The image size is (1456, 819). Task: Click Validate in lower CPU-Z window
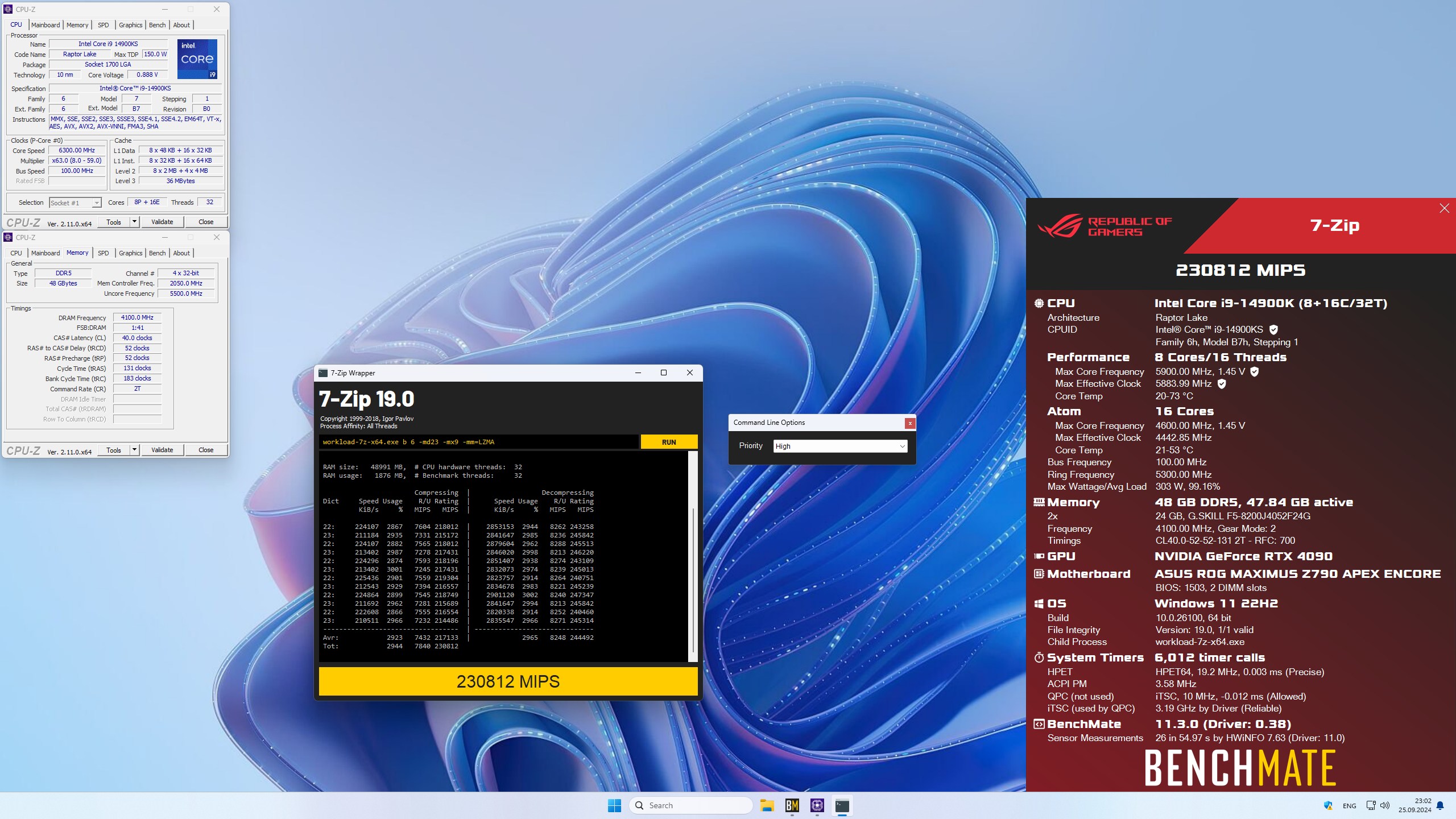[162, 450]
